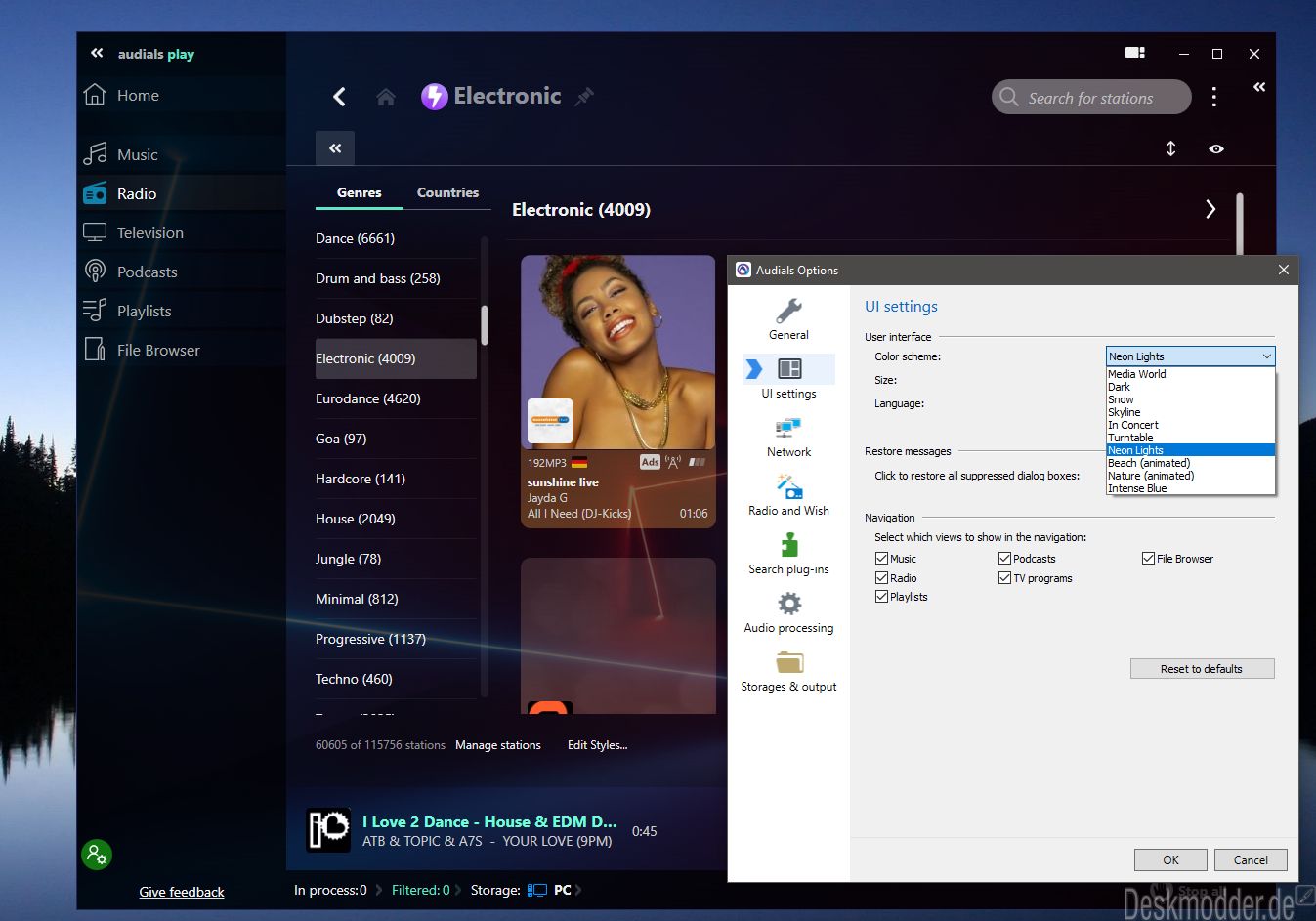
Task: Select Dance (6661) genre
Action: 396,238
